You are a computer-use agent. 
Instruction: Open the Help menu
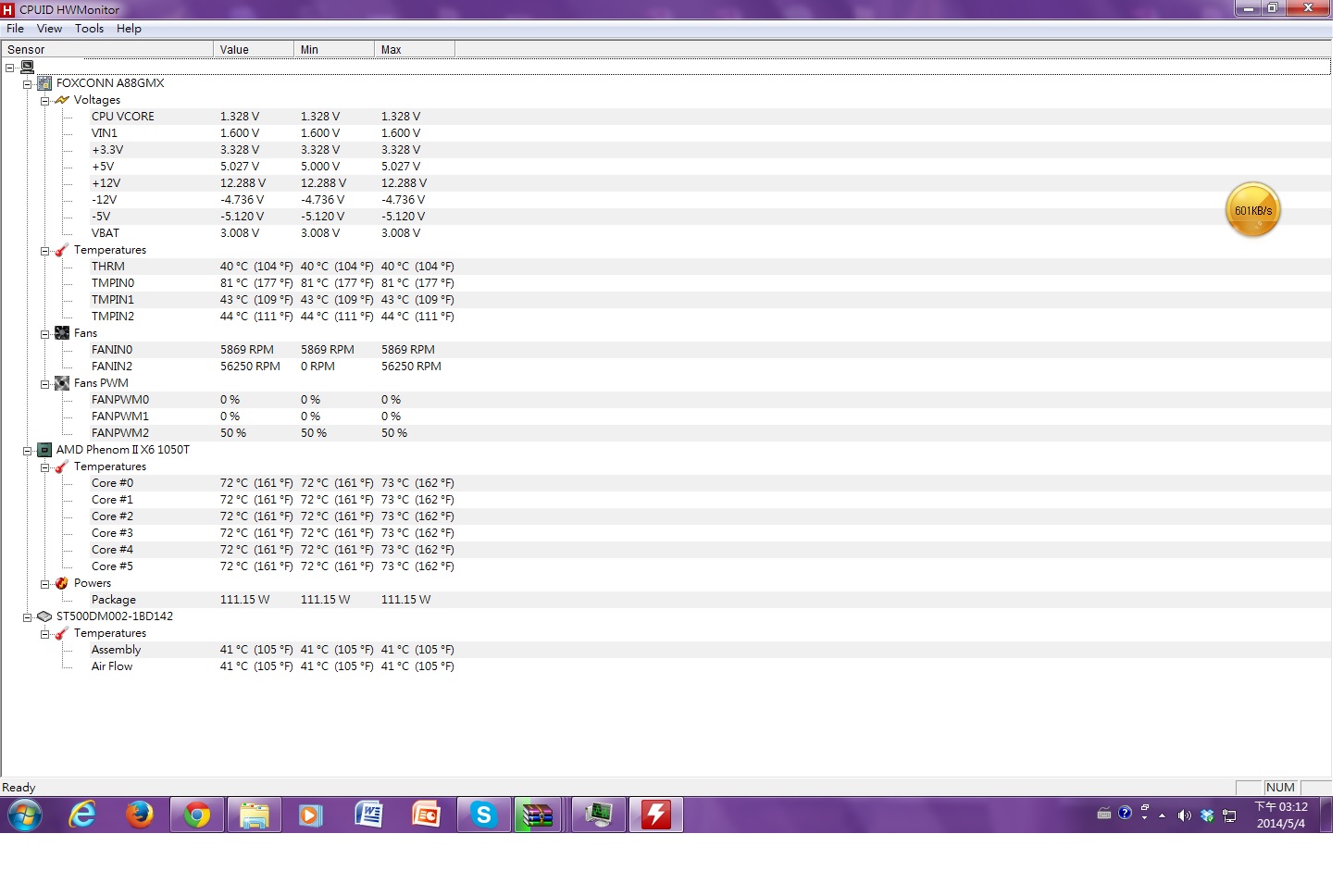(x=129, y=29)
